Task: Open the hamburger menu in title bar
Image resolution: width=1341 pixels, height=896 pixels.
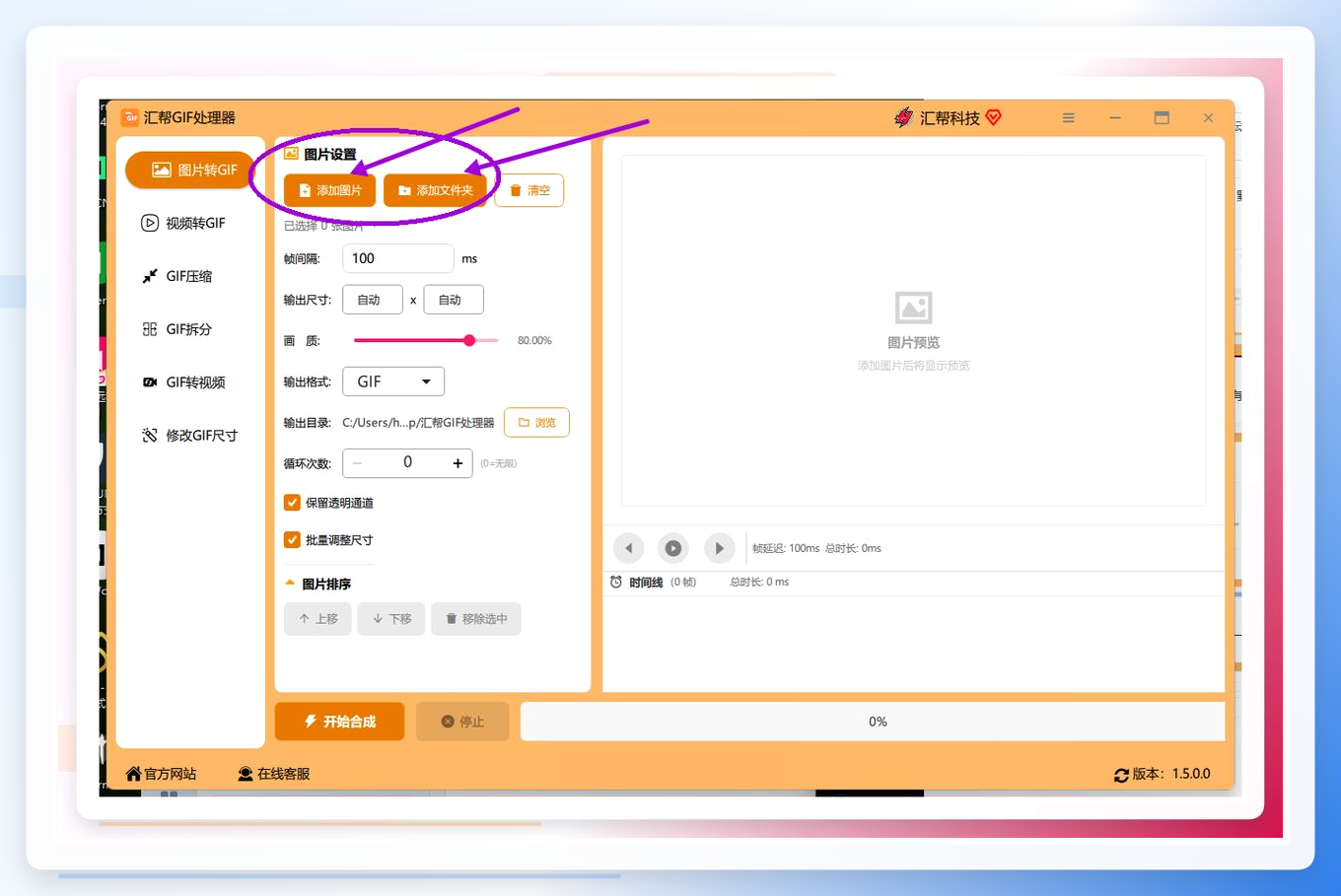Action: pos(1069,117)
